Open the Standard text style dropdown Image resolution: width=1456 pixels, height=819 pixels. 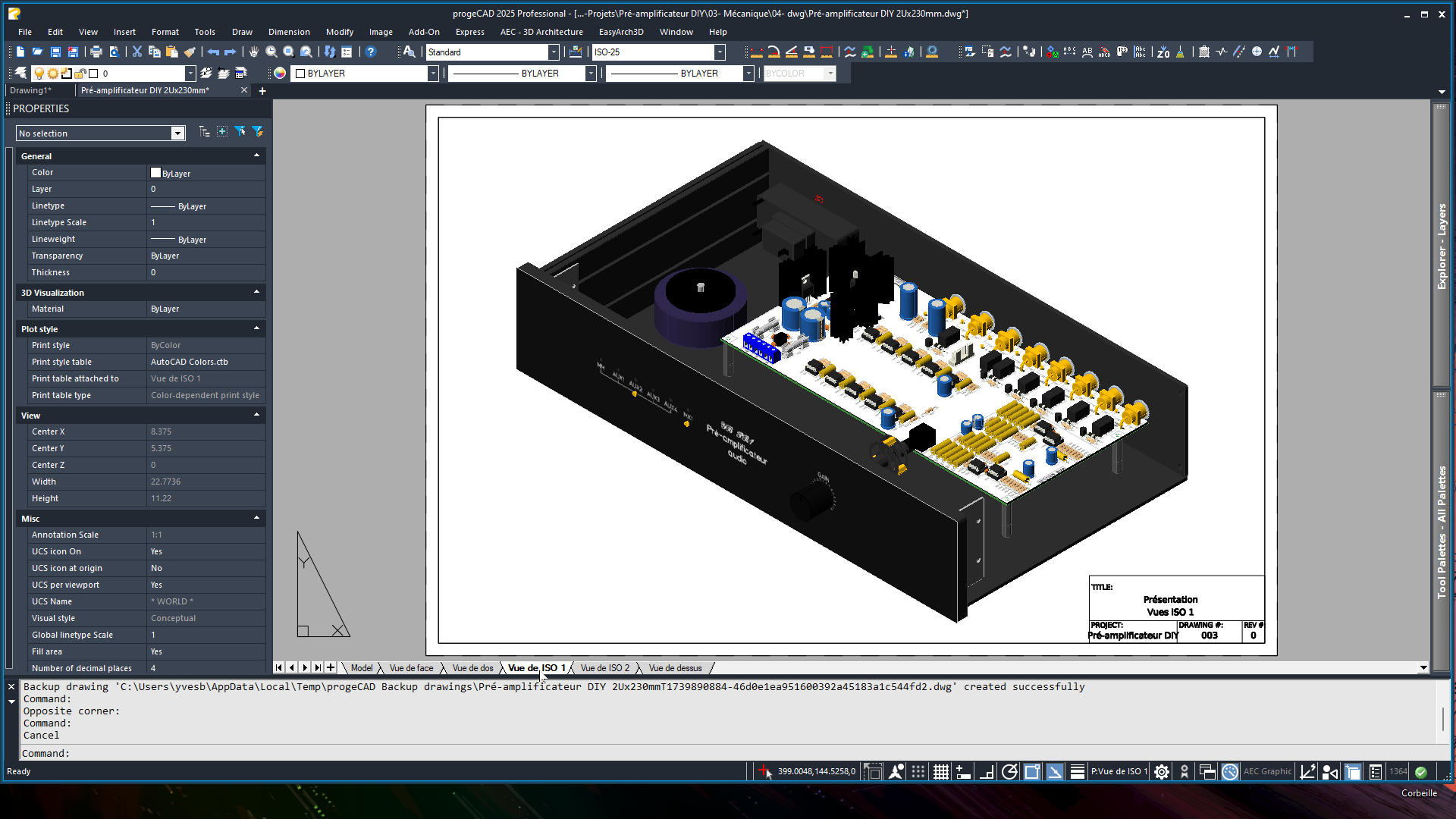click(554, 52)
